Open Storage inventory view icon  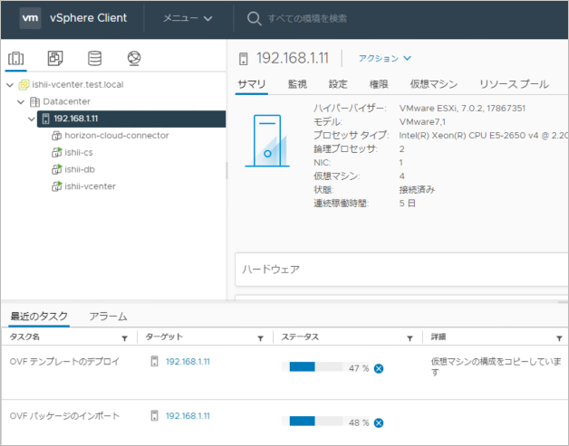[x=95, y=58]
